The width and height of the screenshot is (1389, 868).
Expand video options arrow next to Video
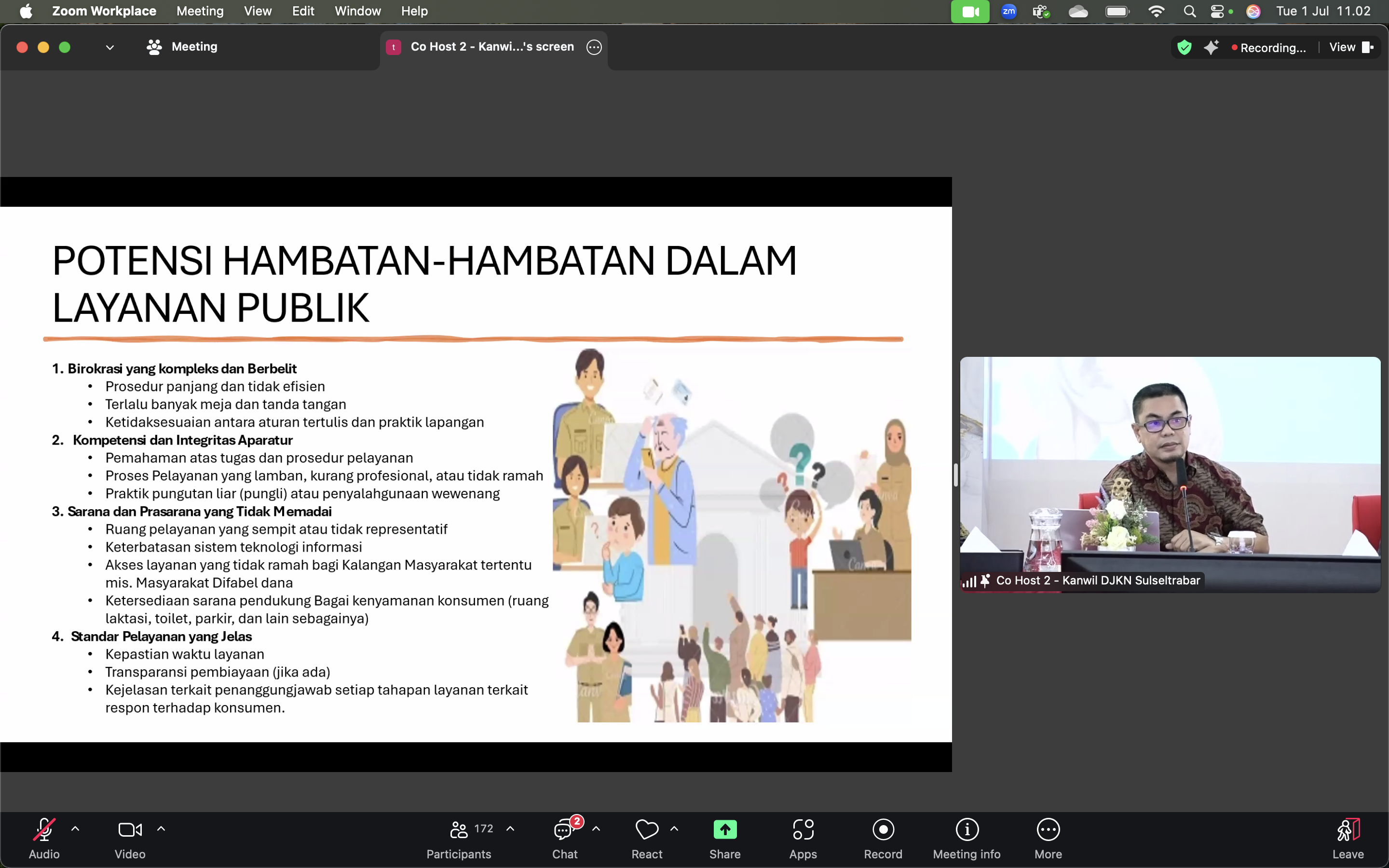click(161, 828)
